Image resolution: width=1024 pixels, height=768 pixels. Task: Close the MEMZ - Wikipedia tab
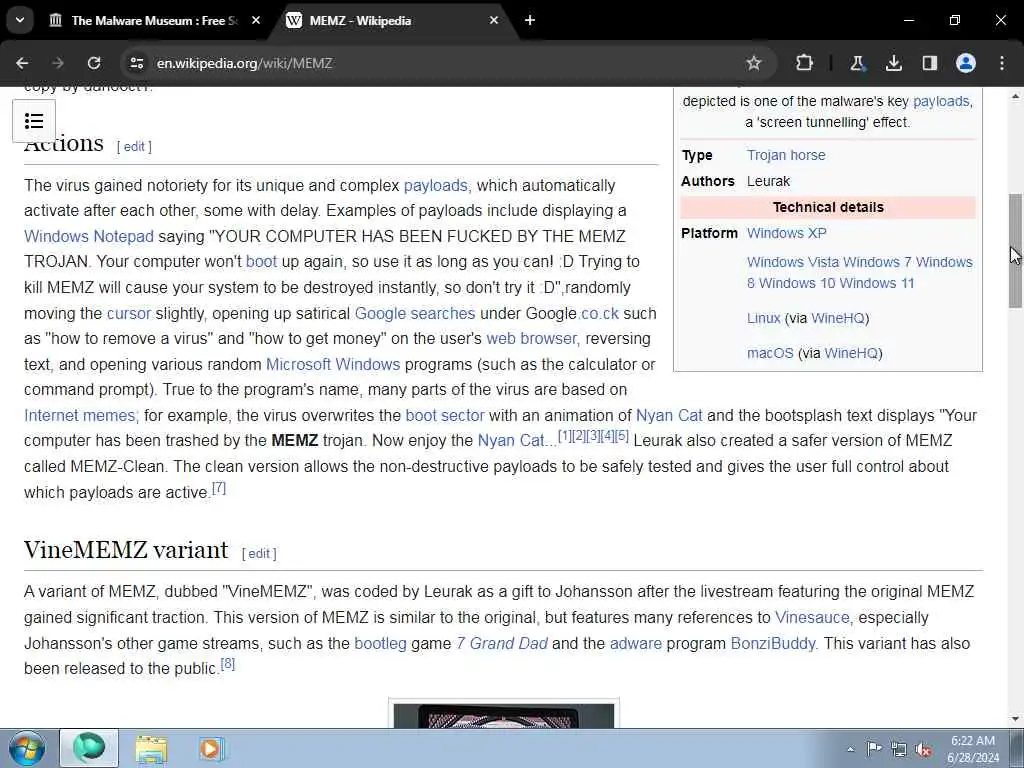point(494,20)
